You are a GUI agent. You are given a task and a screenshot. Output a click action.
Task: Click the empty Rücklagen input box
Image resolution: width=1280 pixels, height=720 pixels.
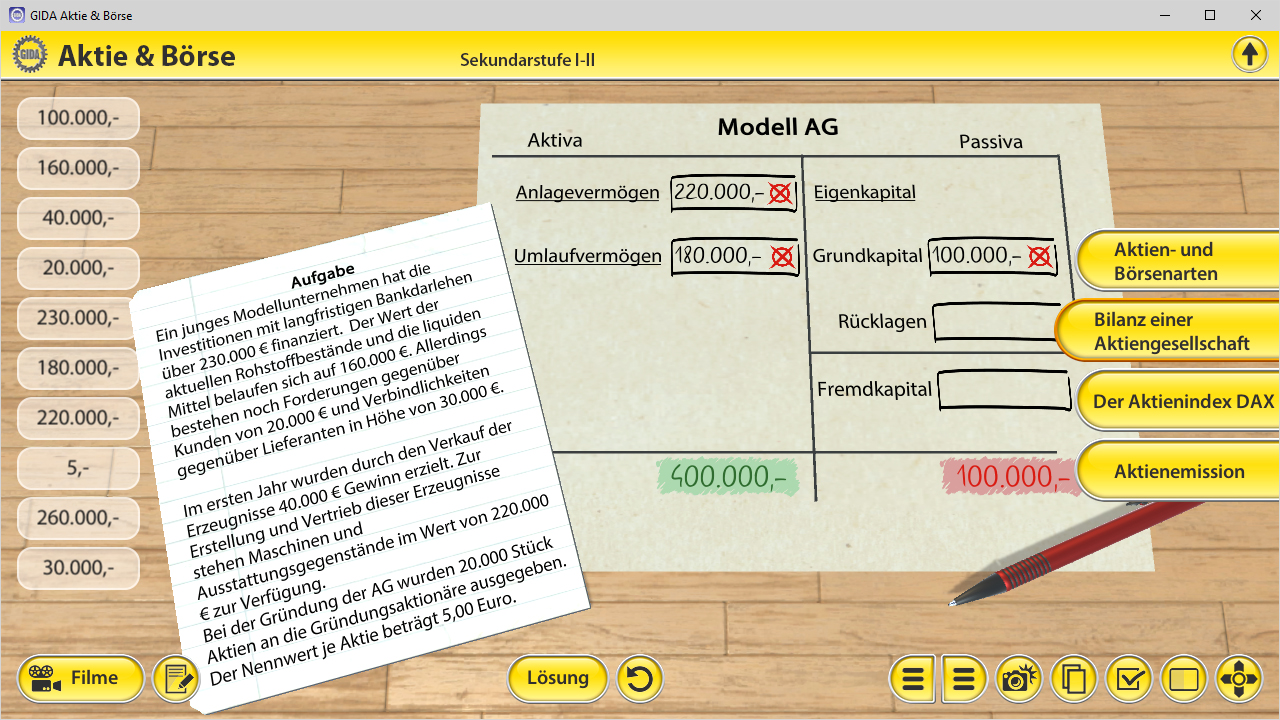click(994, 322)
